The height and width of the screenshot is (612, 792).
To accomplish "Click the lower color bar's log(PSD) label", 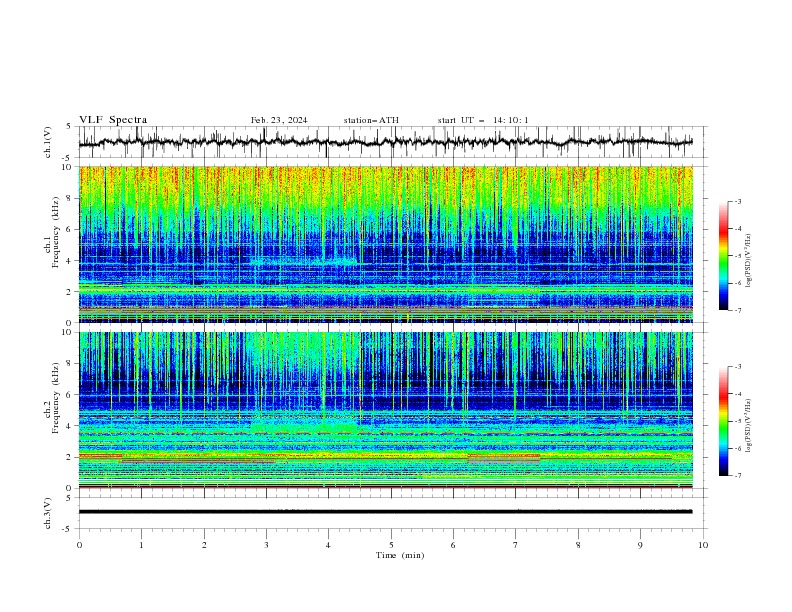I will pyautogui.click(x=749, y=426).
